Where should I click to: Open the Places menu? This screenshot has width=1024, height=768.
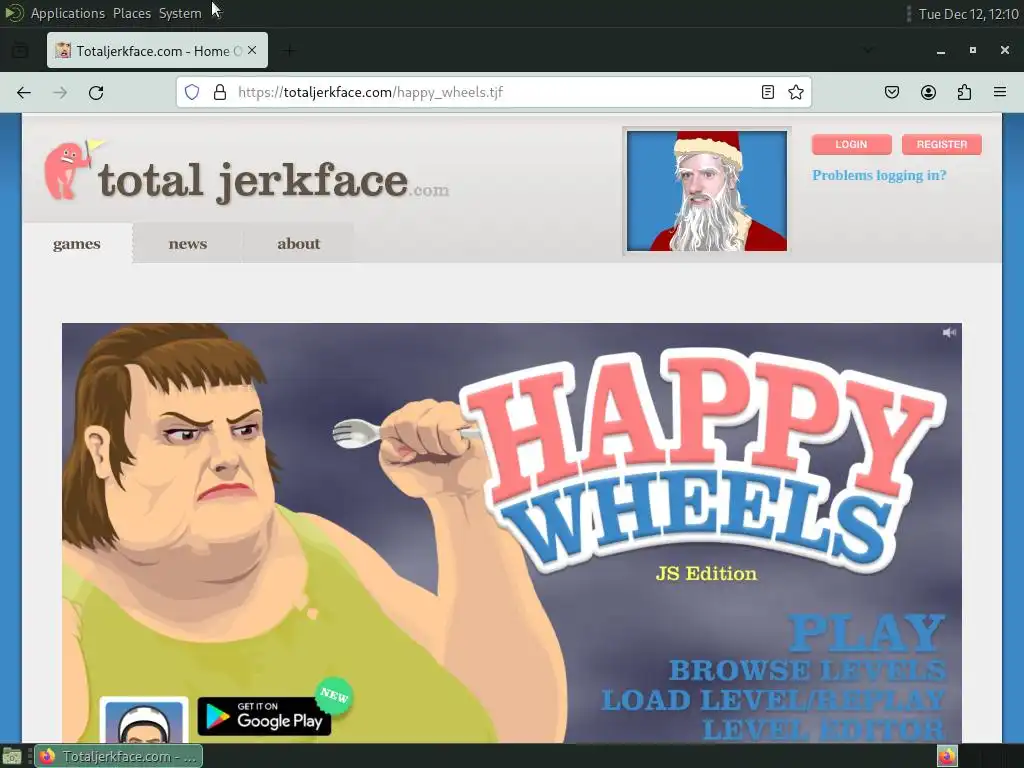tap(132, 13)
